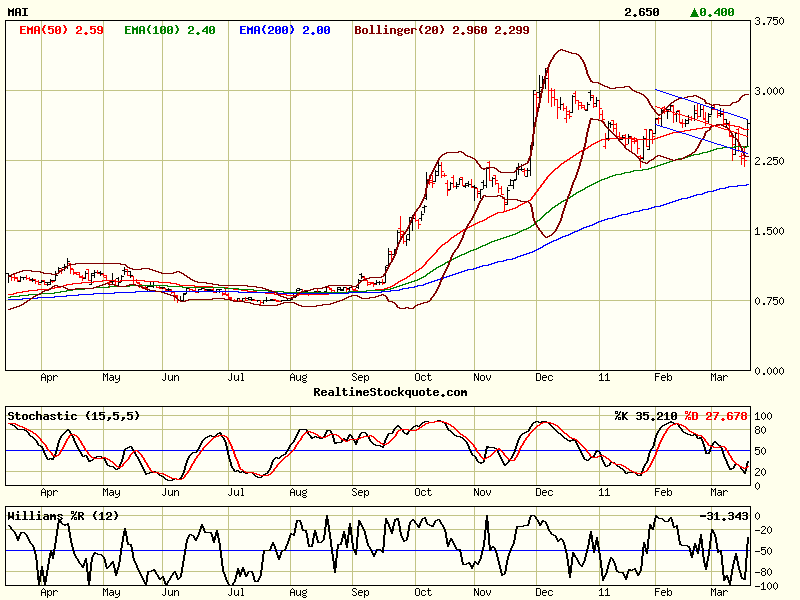Click the 50 level on Stochastic scale
Image resolution: width=800 pixels, height=600 pixels.
point(760,452)
